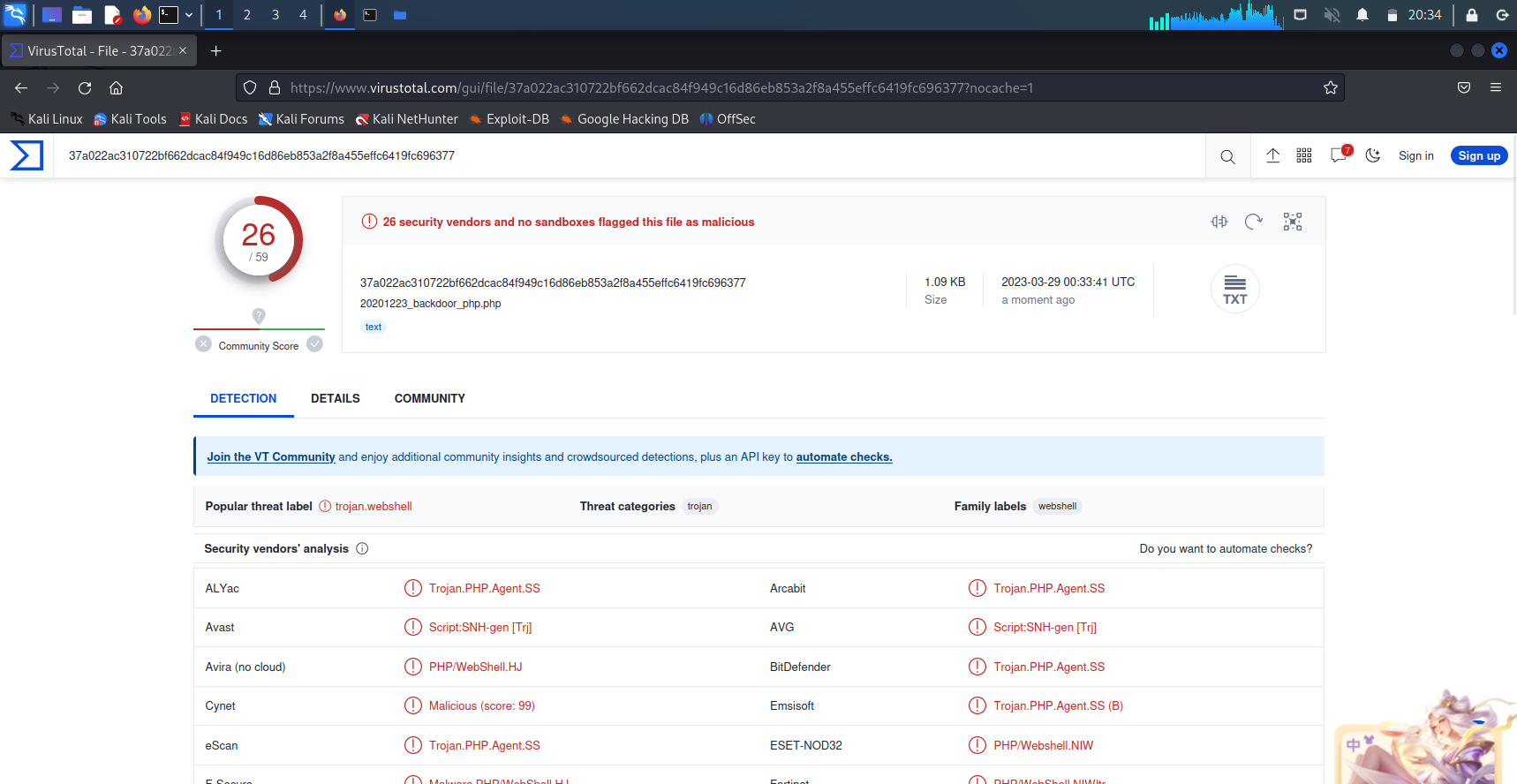Vote malicious with the community score X

click(203, 344)
